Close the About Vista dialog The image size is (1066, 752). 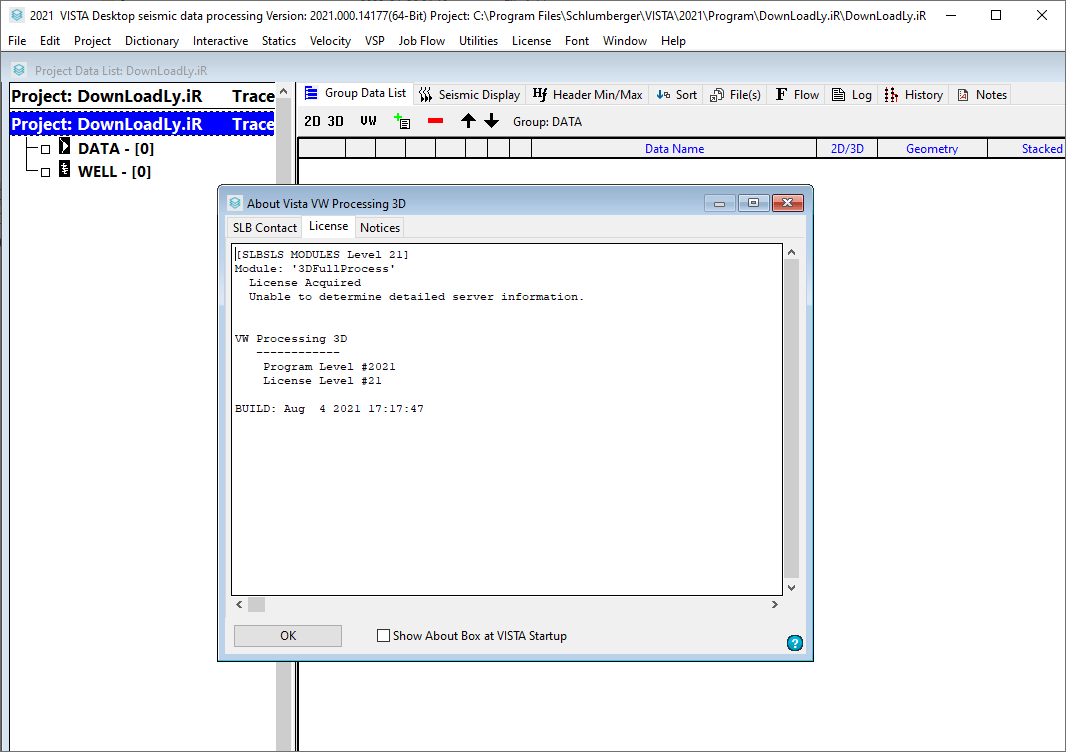click(x=787, y=203)
